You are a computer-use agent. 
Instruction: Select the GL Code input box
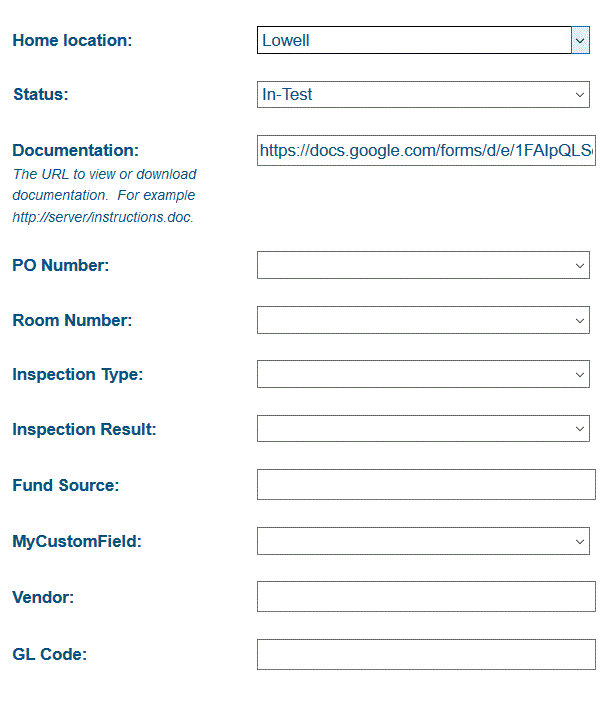(425, 655)
